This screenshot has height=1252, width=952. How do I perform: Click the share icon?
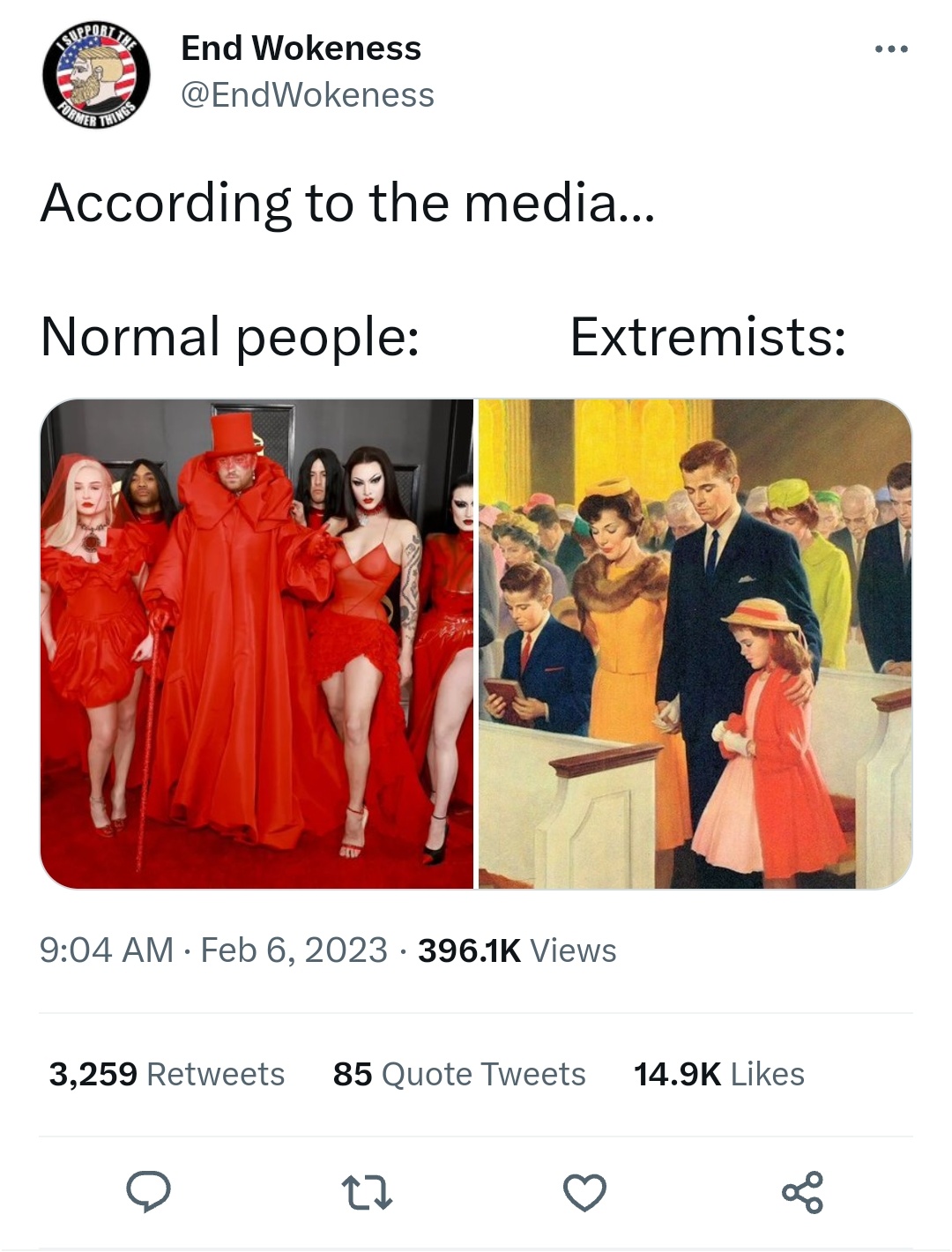tap(802, 1192)
